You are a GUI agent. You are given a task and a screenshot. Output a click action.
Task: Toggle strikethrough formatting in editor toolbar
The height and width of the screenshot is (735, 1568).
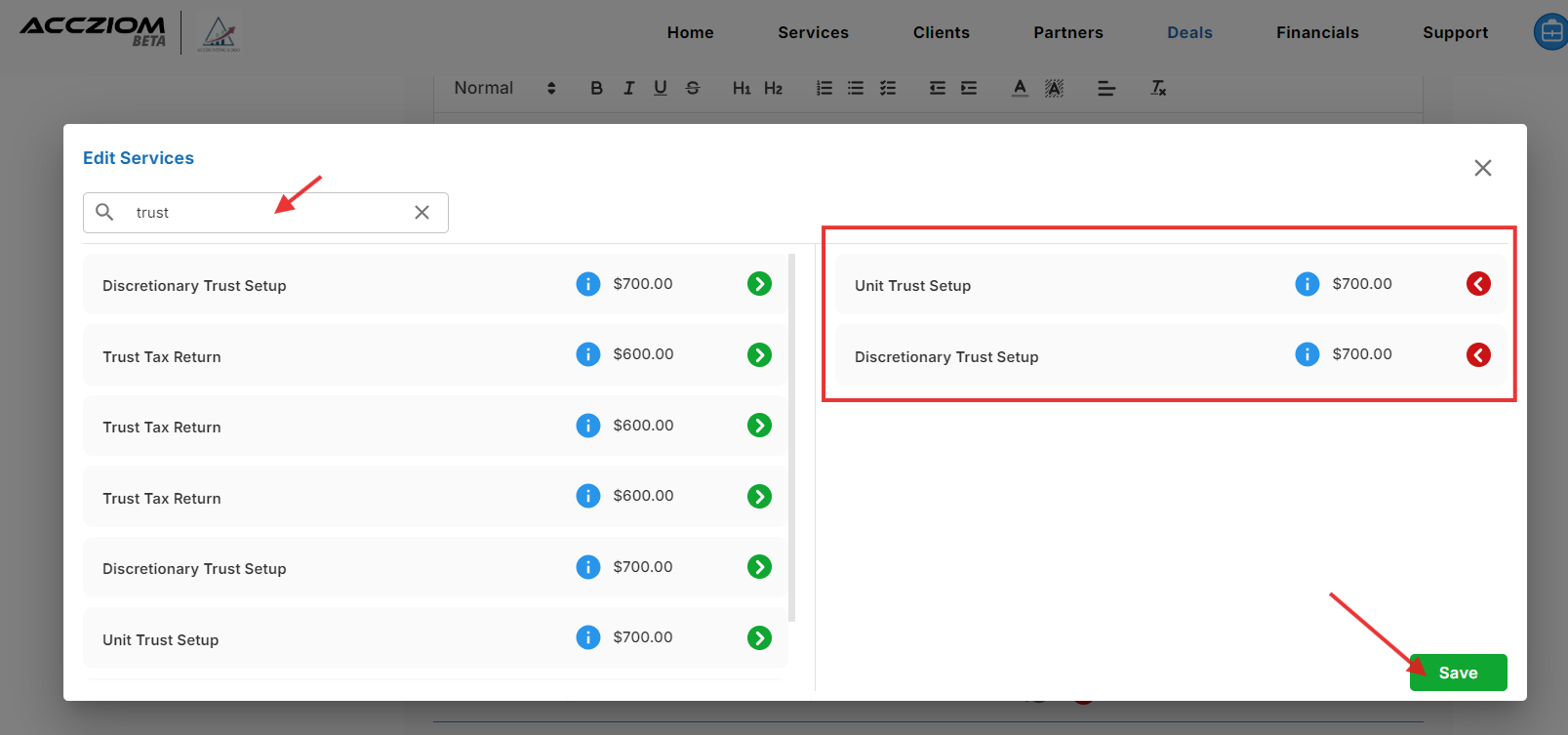coord(693,88)
